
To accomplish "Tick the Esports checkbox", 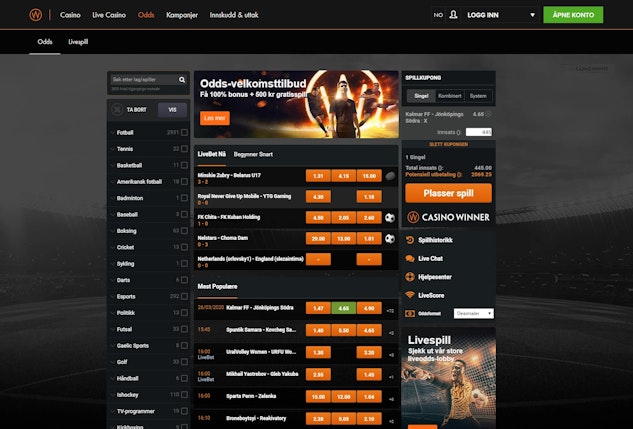I will click(x=184, y=296).
